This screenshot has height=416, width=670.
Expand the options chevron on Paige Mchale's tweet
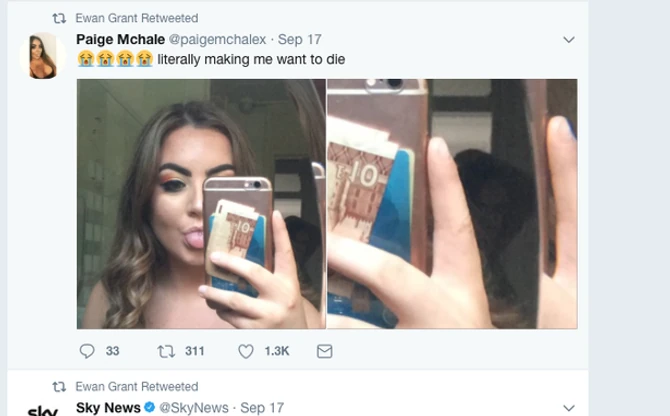coord(569,40)
